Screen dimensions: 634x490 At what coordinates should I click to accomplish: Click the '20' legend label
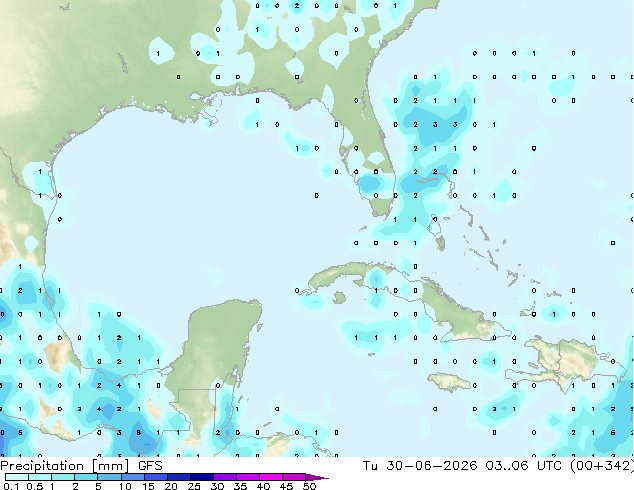tap(171, 486)
